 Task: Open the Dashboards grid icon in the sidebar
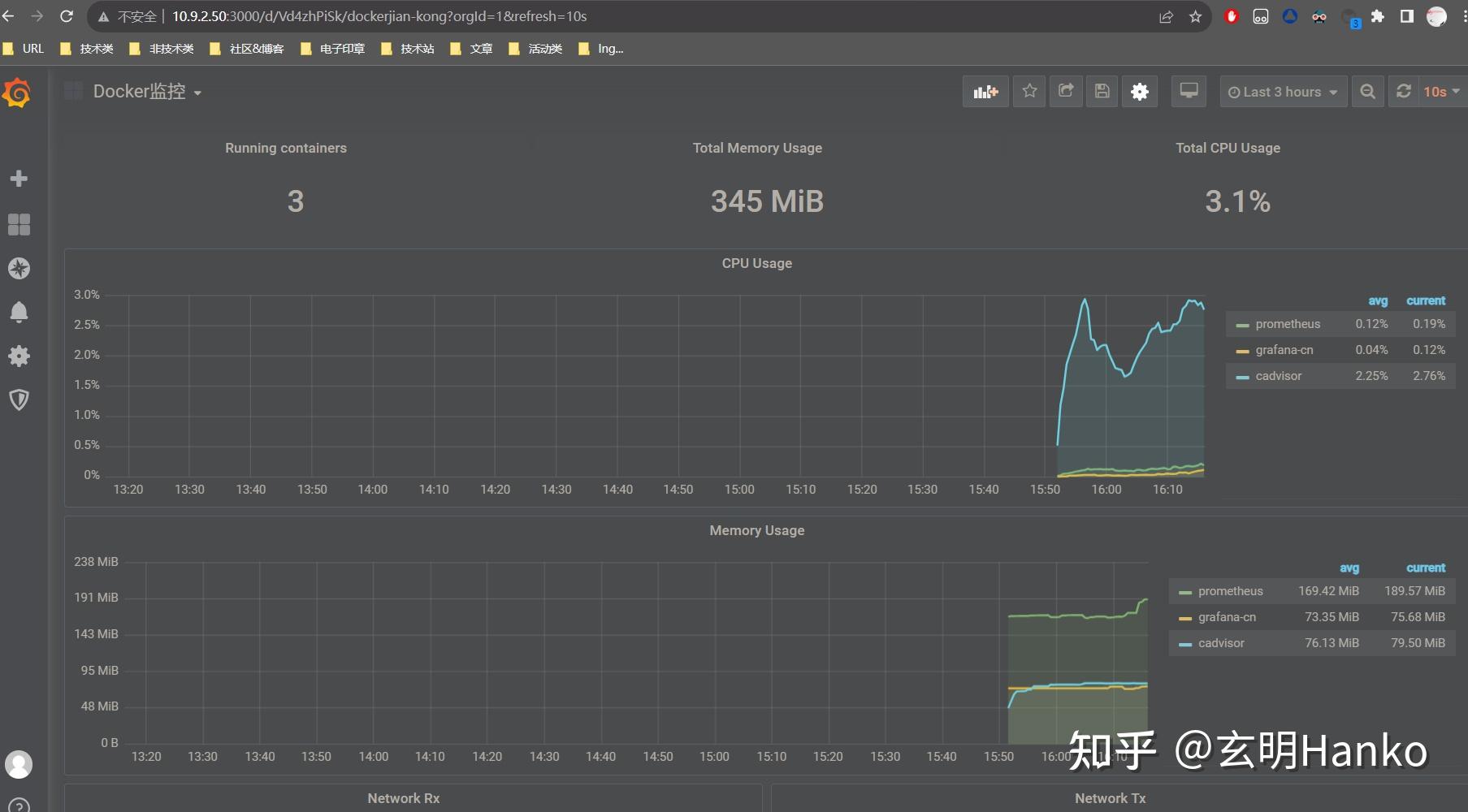(19, 224)
